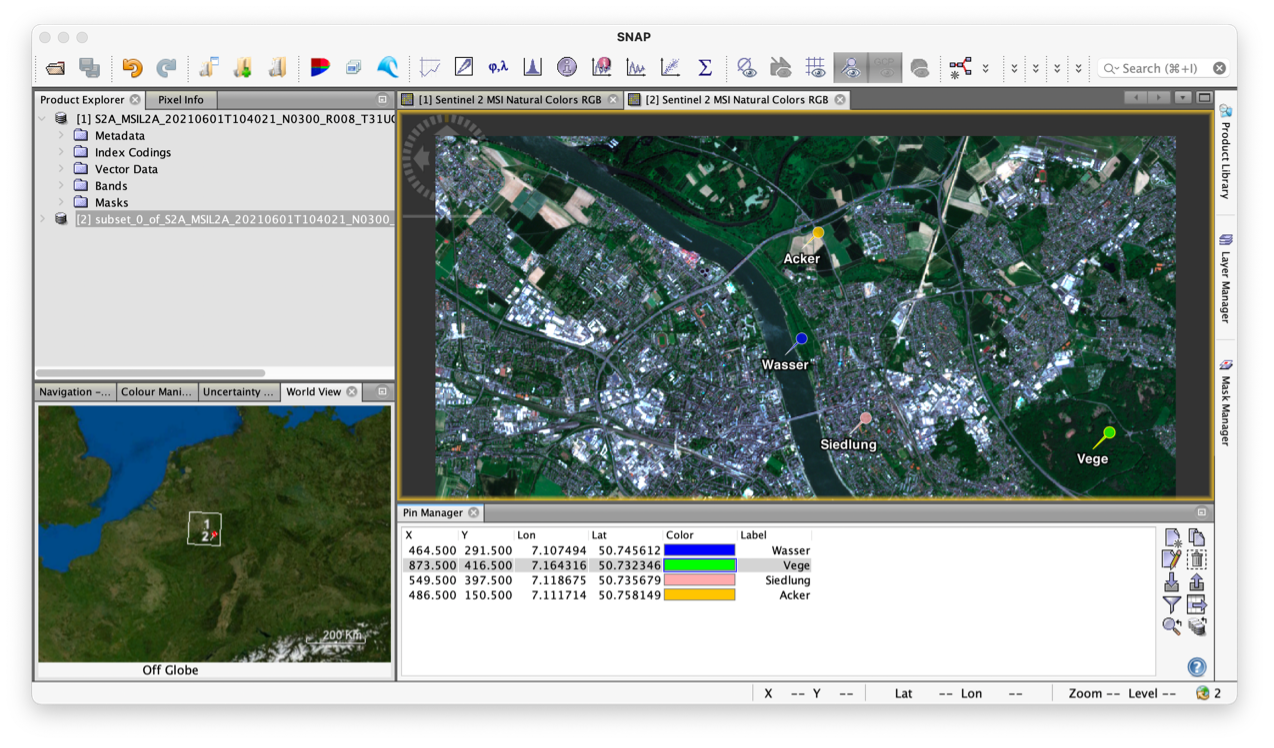Screen dimensions: 1274x748
Task: Create a new pin in Pin Manager
Action: 1172,537
